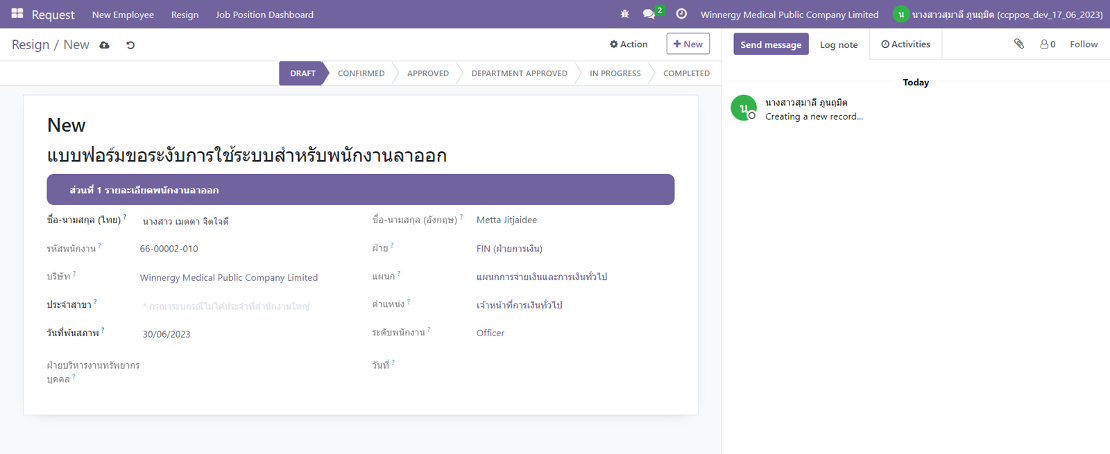Open followers list person icon

coord(1047,44)
